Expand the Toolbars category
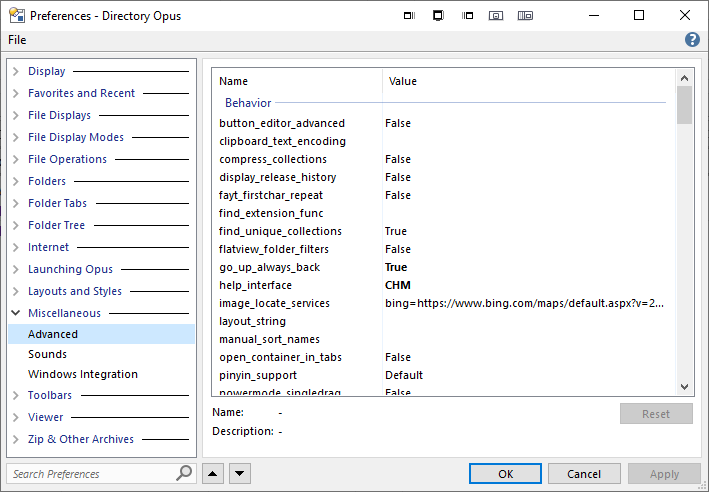The height and width of the screenshot is (492, 709). coord(16,395)
